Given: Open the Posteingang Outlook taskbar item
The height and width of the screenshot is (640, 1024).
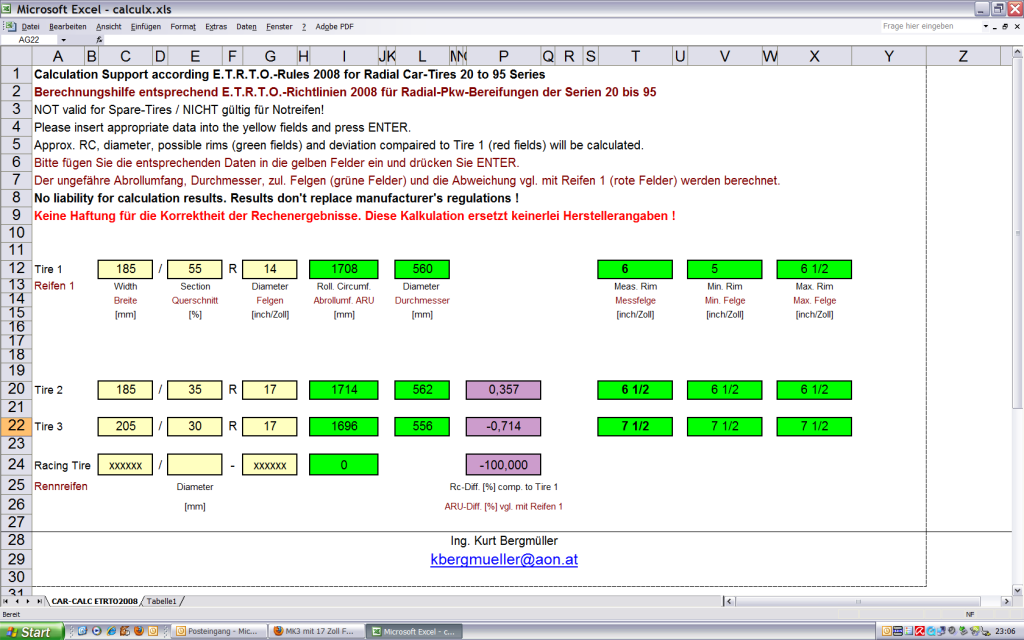Looking at the screenshot, I should (x=218, y=632).
